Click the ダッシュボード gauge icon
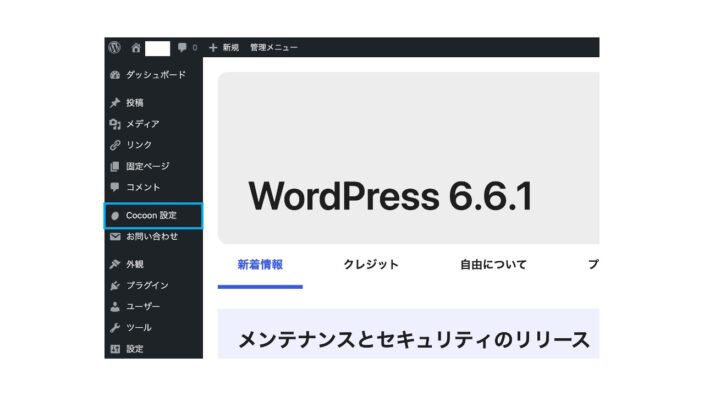This screenshot has height=396, width=704. click(x=115, y=75)
